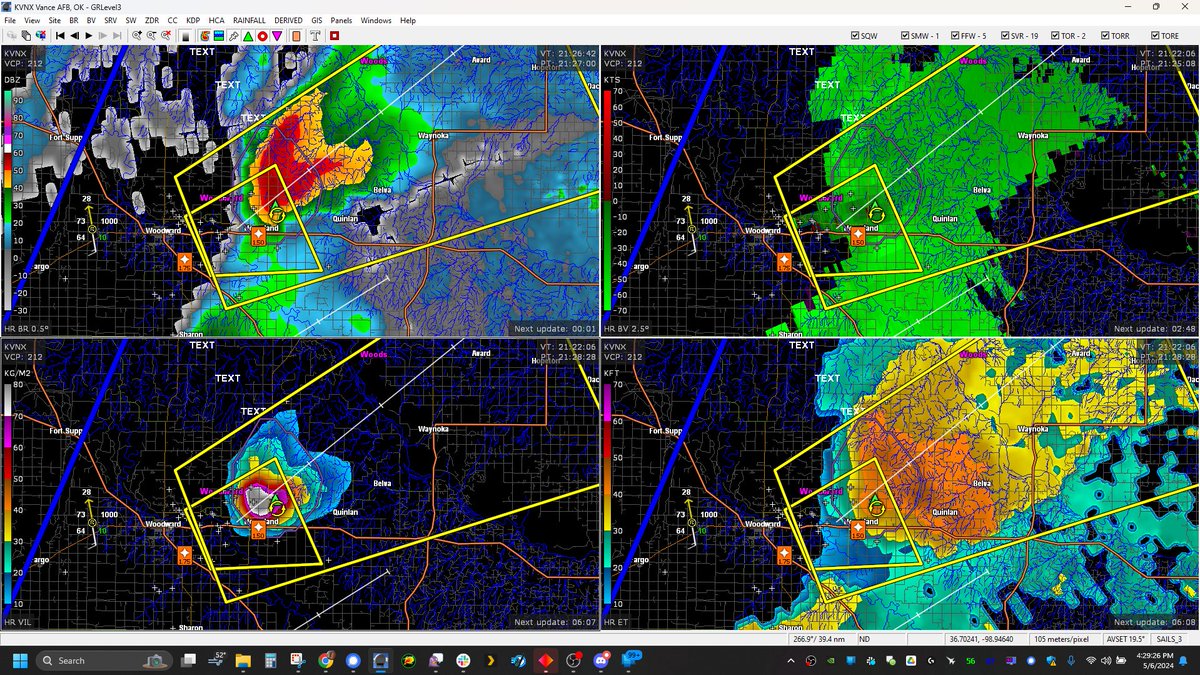Viewport: 1200px width, 675px height.
Task: Click the 105 meters/pixel status entry
Action: point(1068,639)
